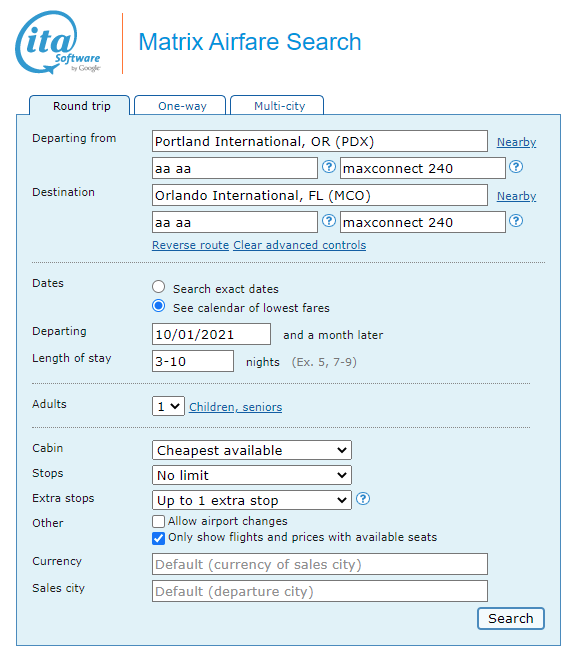Open help icon beside departure maxconnect field
This screenshot has width=566, height=658.
click(x=516, y=167)
